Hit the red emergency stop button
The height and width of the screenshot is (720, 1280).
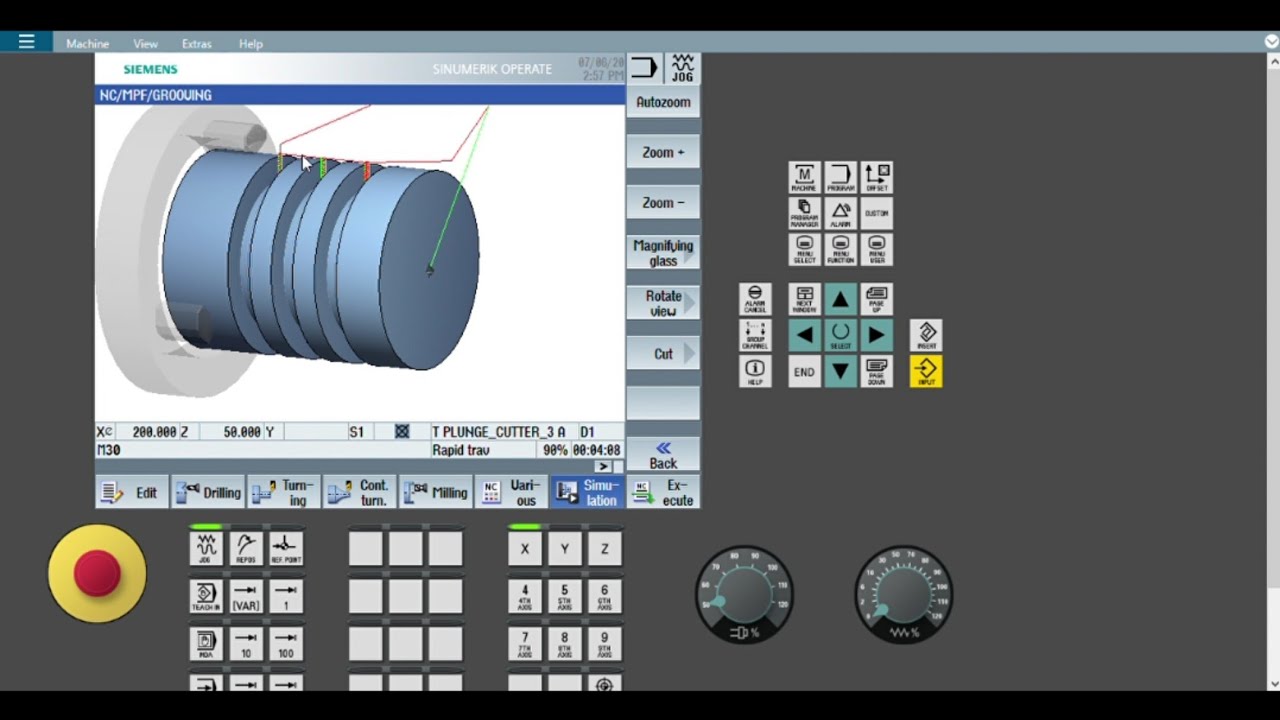pos(97,574)
